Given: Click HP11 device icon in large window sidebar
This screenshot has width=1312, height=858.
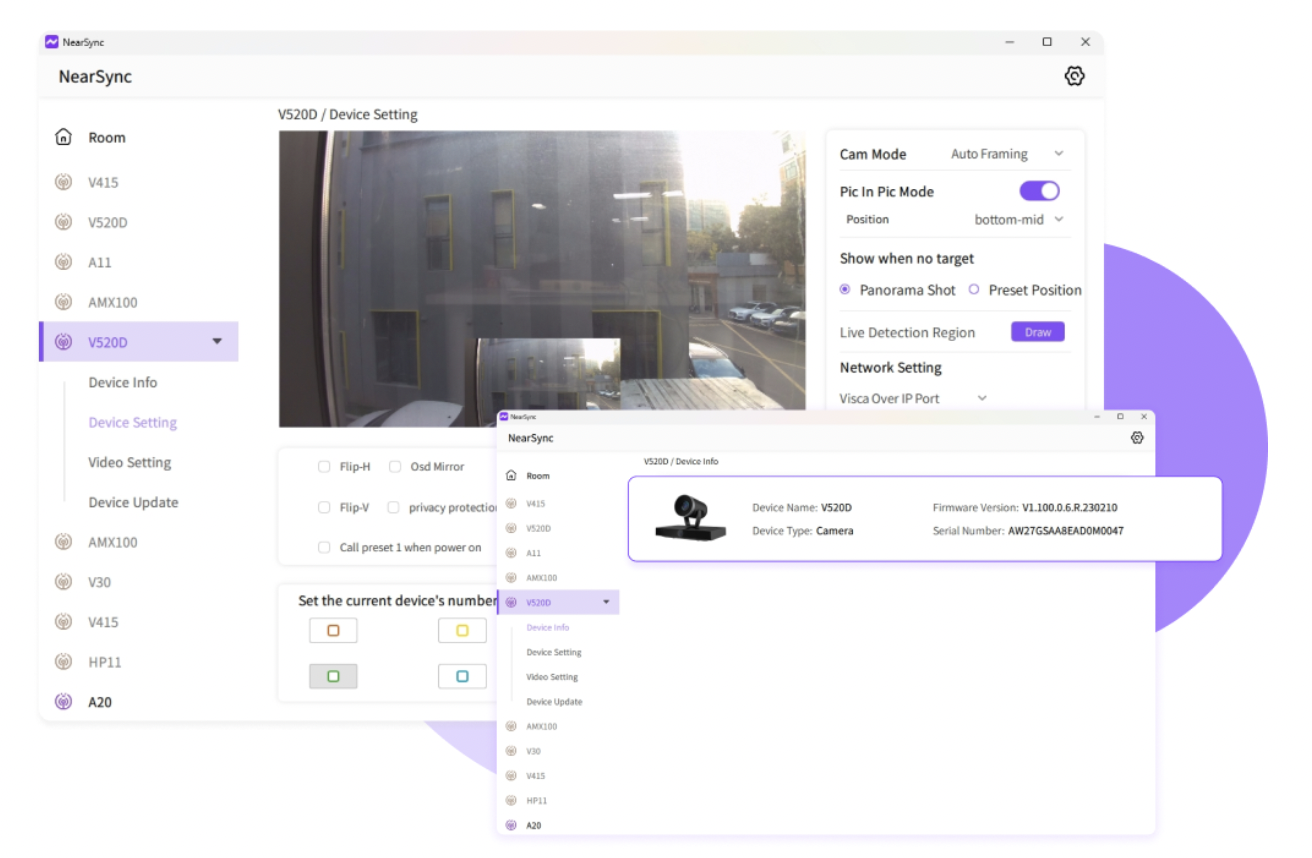Looking at the screenshot, I should tap(63, 662).
